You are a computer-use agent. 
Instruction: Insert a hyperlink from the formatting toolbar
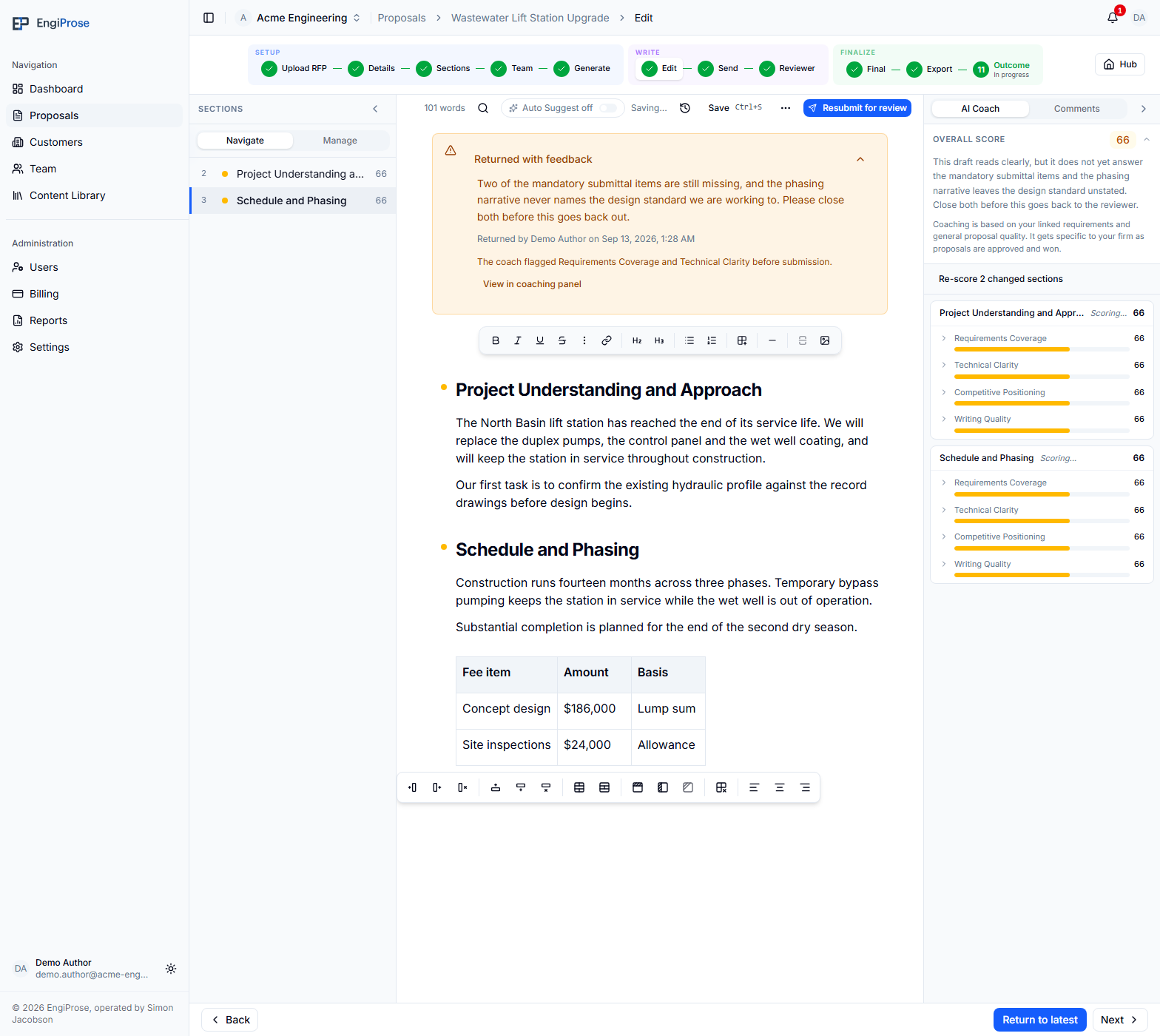607,340
